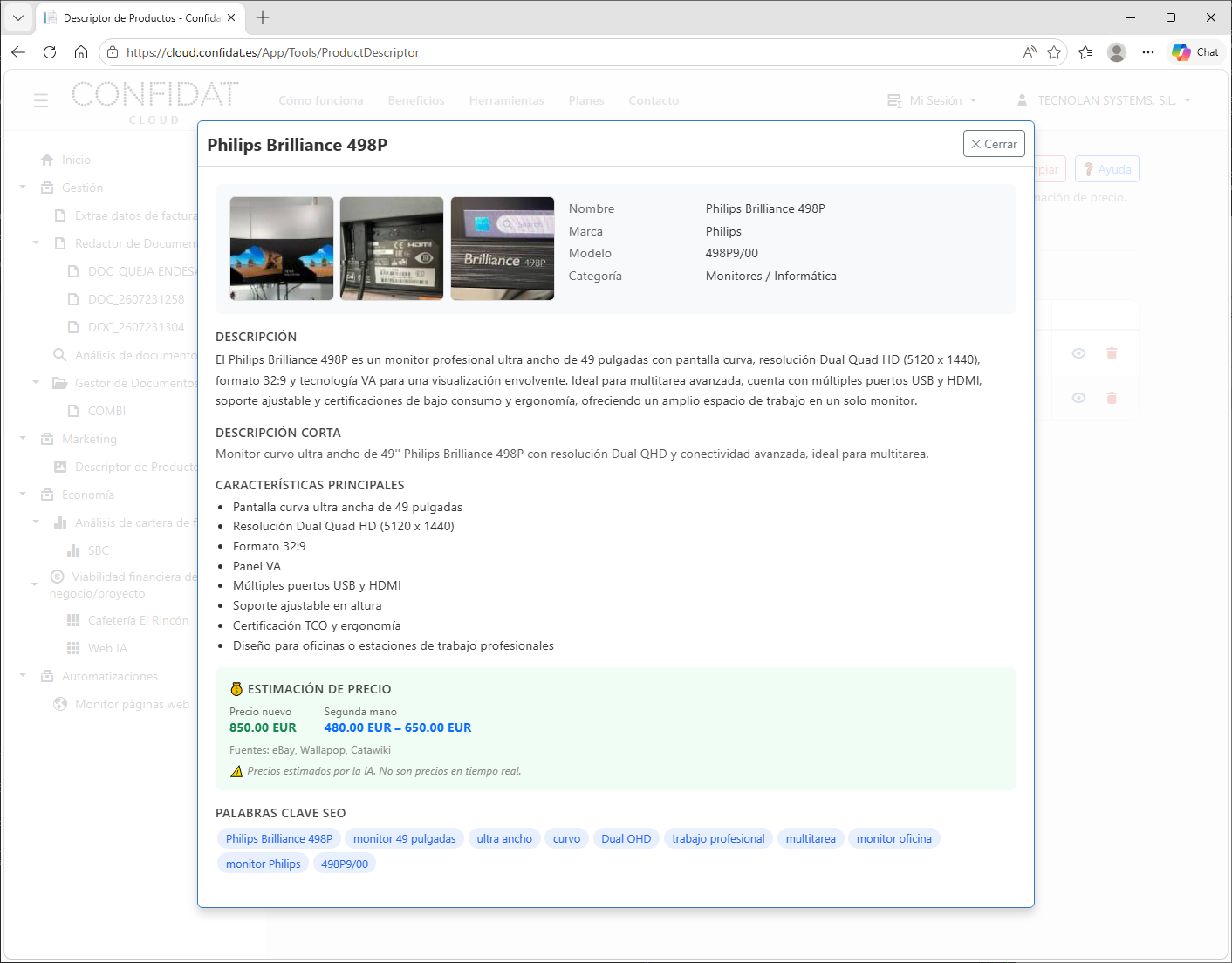Screen dimensions: 1232x963
Task: Add this page to favorites star icon
Action: point(1054,52)
